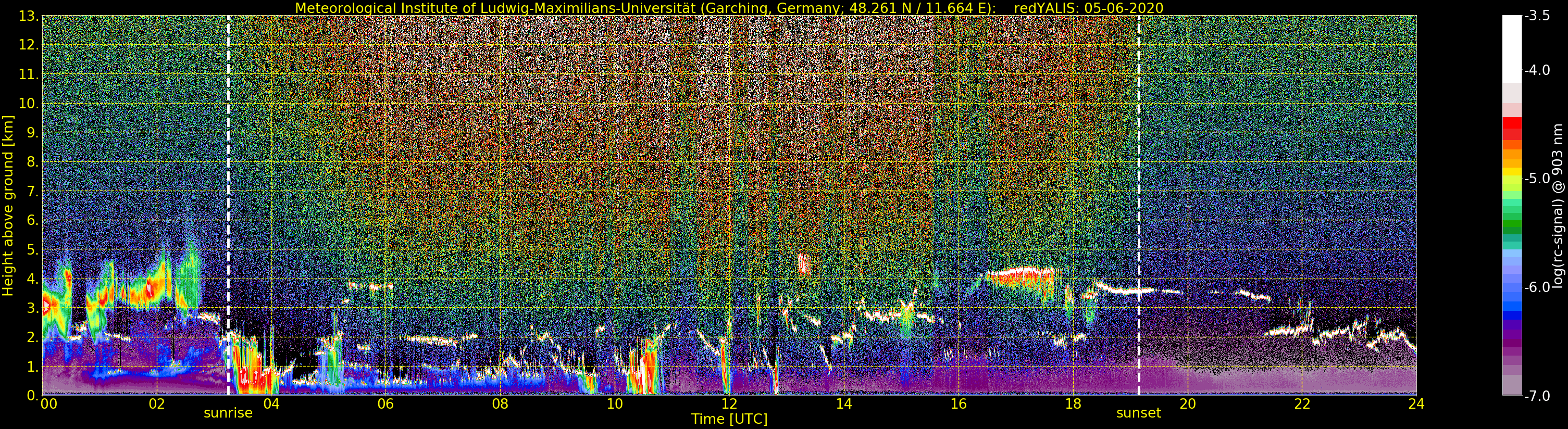
Task: Click the '-6.0' colorbar tick label
Action: [1537, 287]
